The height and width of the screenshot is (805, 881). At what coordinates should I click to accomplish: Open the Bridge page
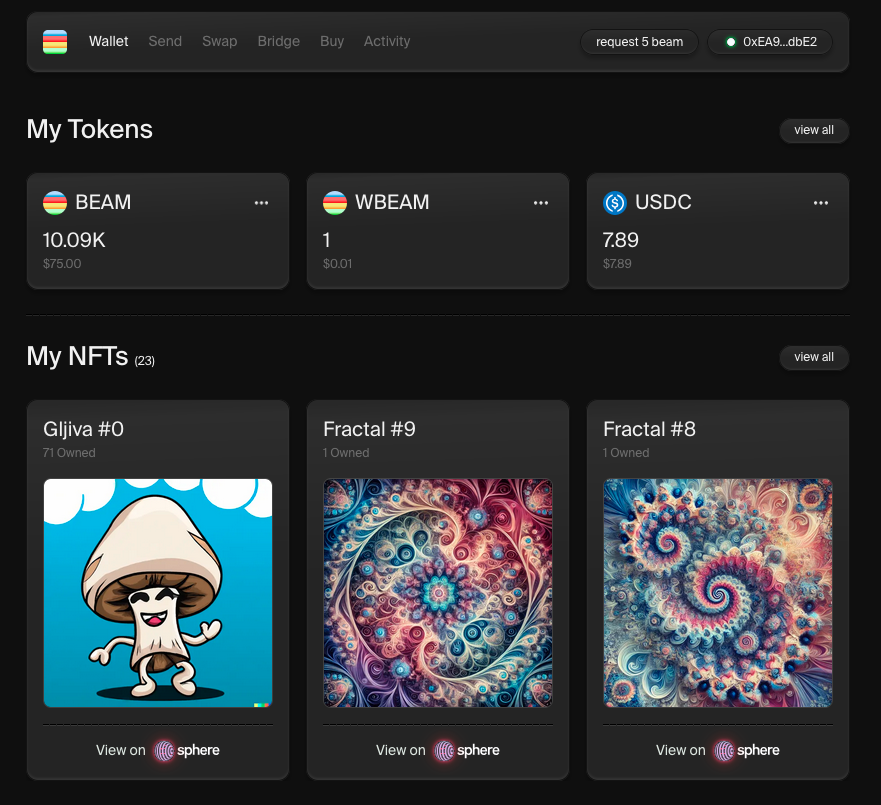coord(278,41)
